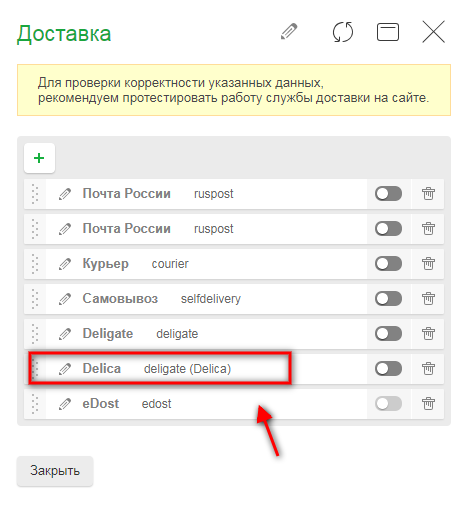Delete the eDost delivery via trash icon
Screen dimensions: 470x518
pyautogui.click(x=428, y=403)
